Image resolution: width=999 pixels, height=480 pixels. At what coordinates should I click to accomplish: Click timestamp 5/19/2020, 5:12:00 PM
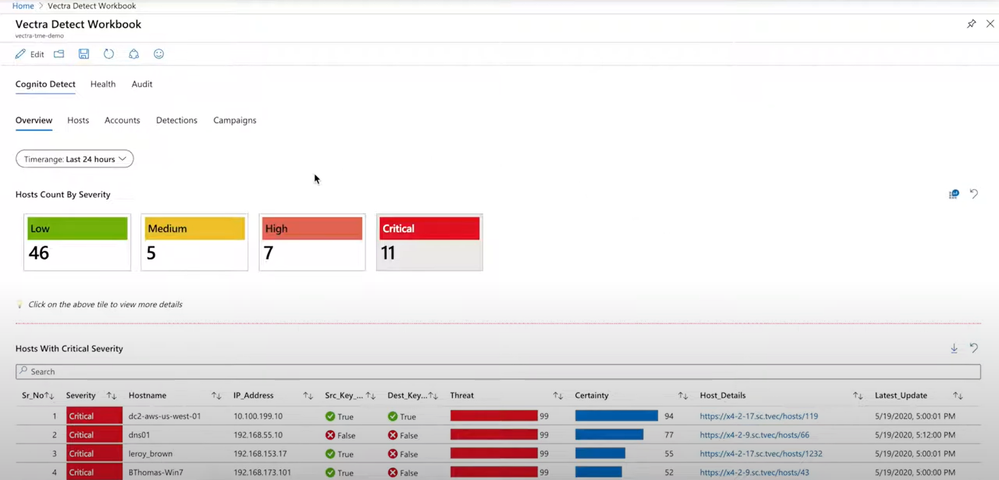[x=915, y=435]
